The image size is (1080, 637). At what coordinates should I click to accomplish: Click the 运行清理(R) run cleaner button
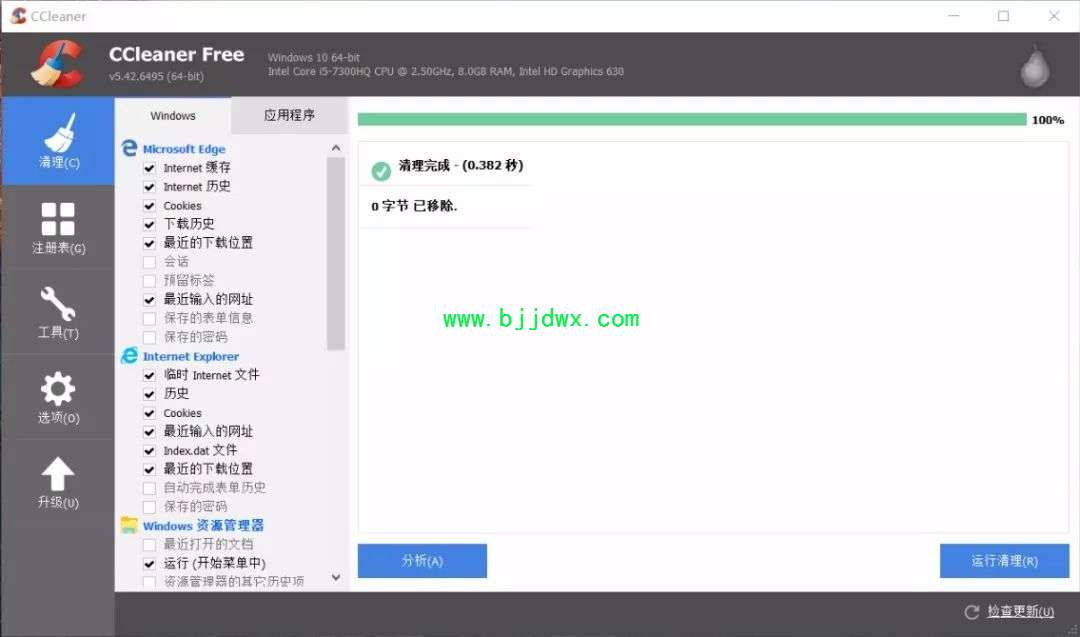coord(1004,561)
